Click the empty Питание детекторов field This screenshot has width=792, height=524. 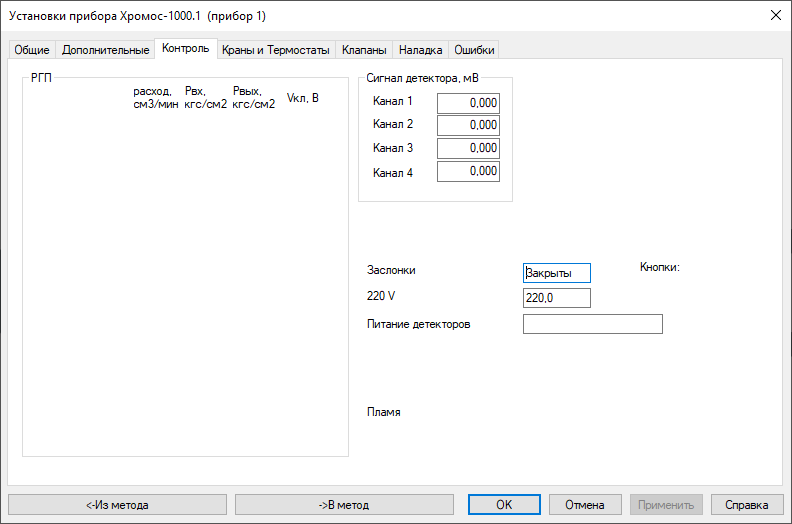[x=592, y=324]
